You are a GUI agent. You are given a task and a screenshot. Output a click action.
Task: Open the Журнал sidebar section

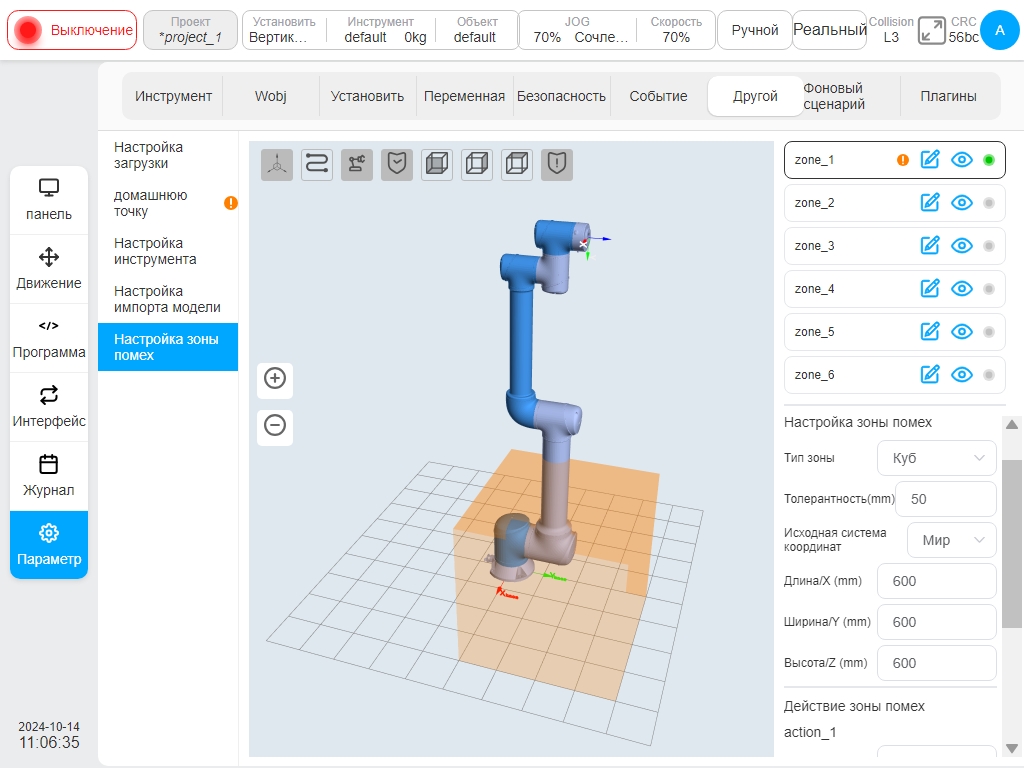49,477
